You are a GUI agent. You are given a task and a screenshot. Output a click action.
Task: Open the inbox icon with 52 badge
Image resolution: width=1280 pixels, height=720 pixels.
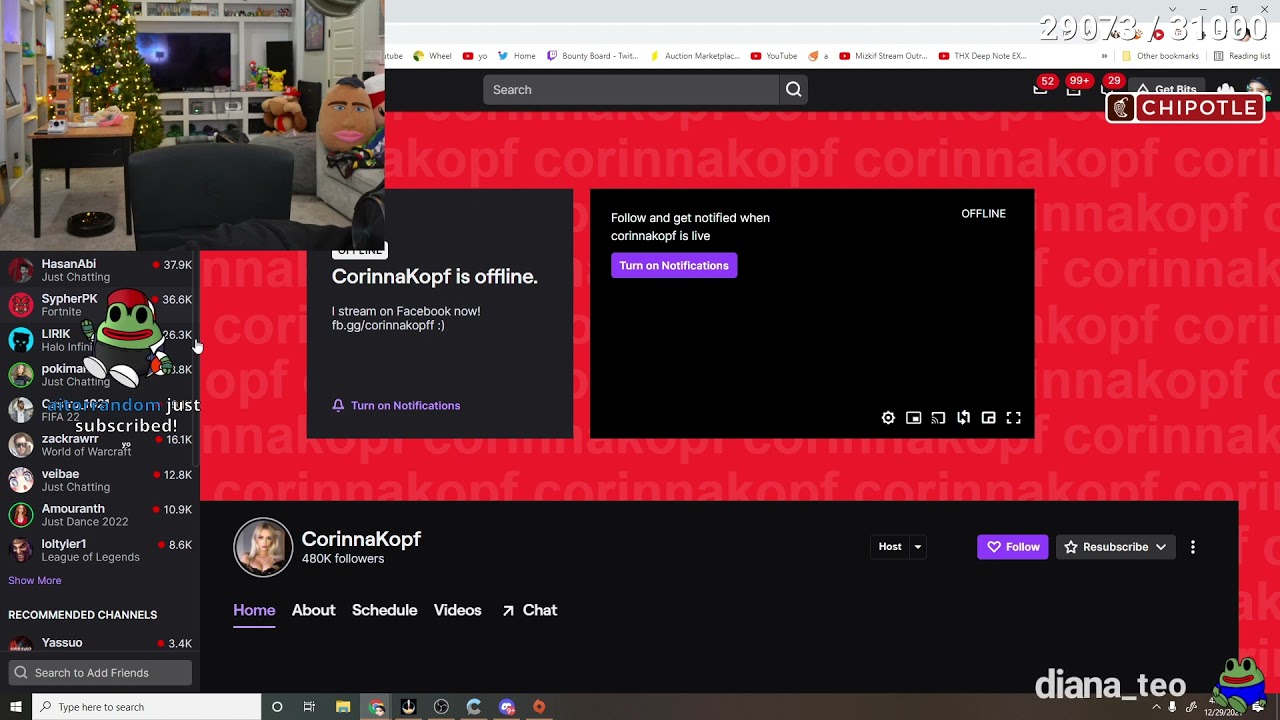coord(1040,89)
